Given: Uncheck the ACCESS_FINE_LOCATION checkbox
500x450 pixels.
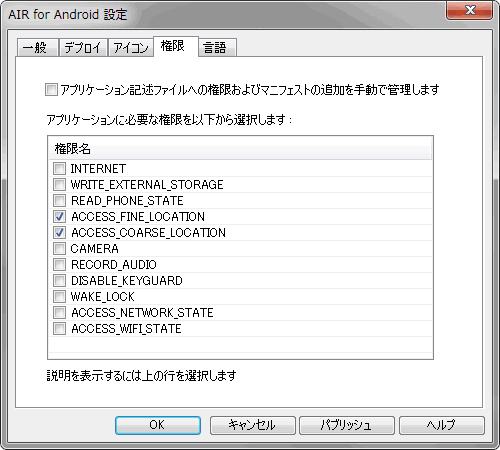Looking at the screenshot, I should coord(59,217).
